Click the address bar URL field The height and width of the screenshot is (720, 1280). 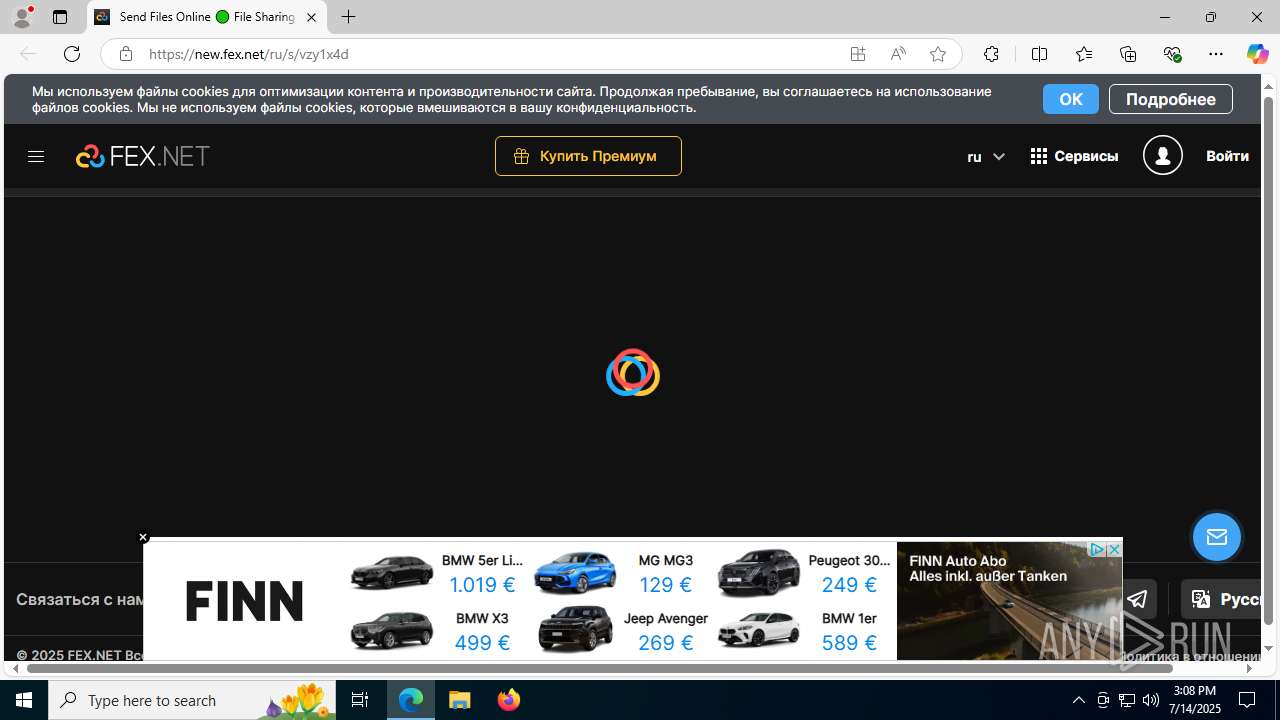(x=490, y=54)
